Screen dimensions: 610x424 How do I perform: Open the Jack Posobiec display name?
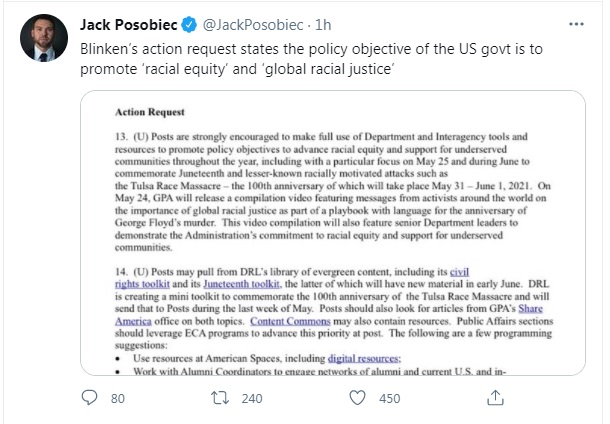point(129,25)
